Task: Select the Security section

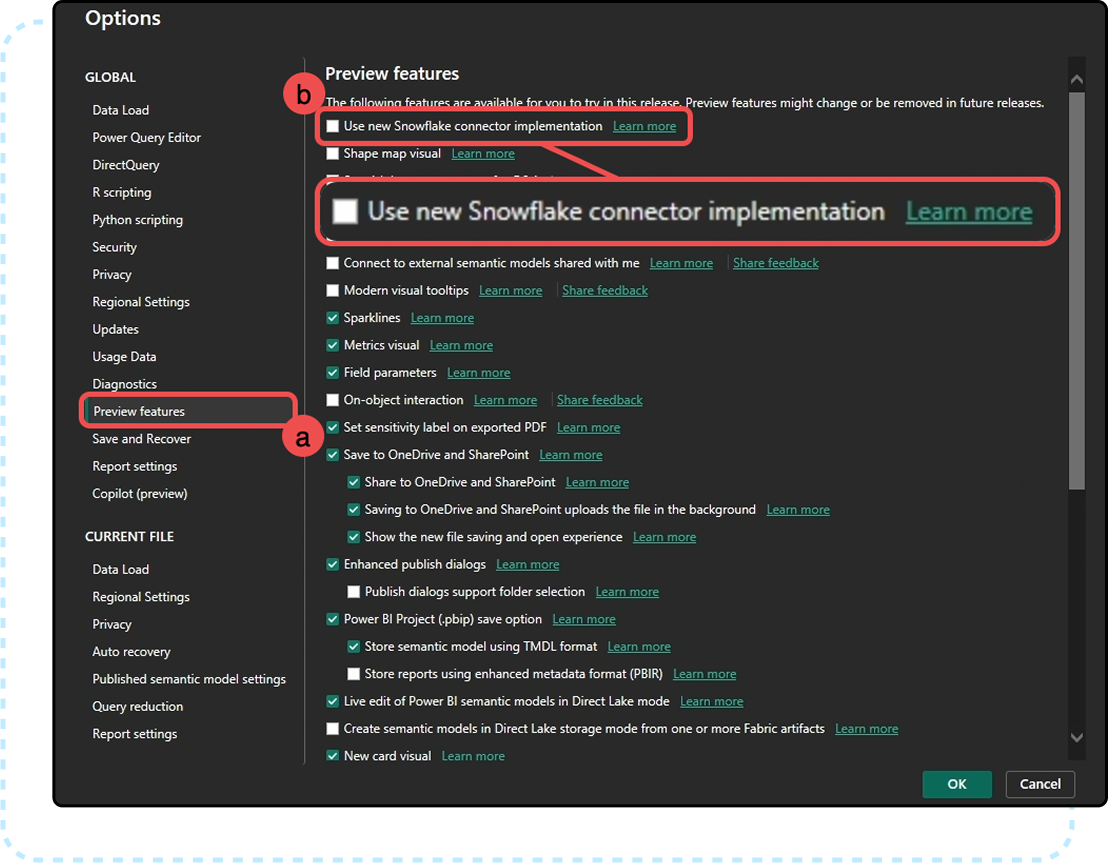Action: pyautogui.click(x=114, y=247)
